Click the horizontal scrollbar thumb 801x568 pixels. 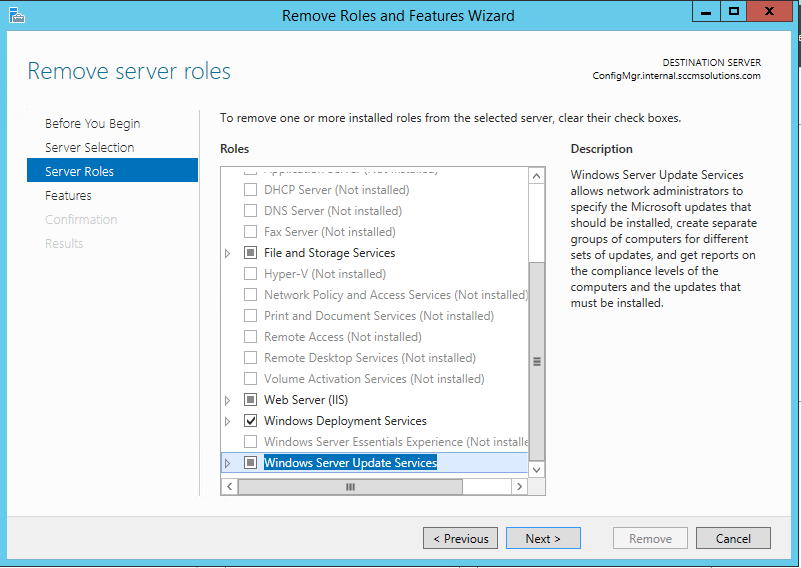point(350,487)
